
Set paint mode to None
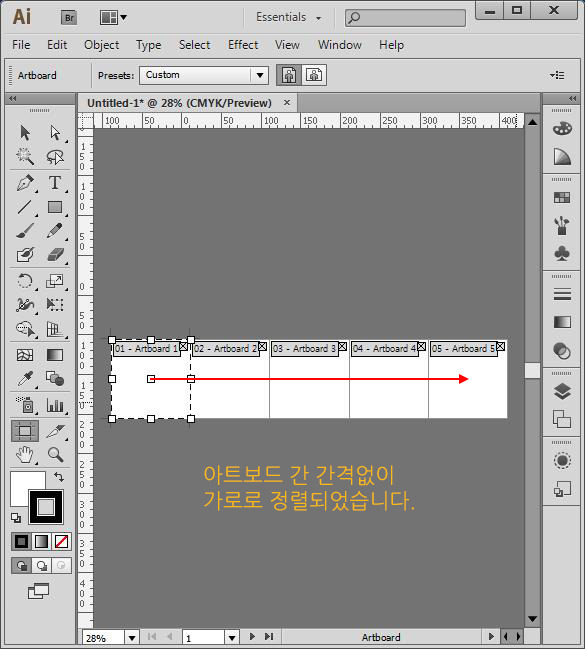pyautogui.click(x=61, y=541)
